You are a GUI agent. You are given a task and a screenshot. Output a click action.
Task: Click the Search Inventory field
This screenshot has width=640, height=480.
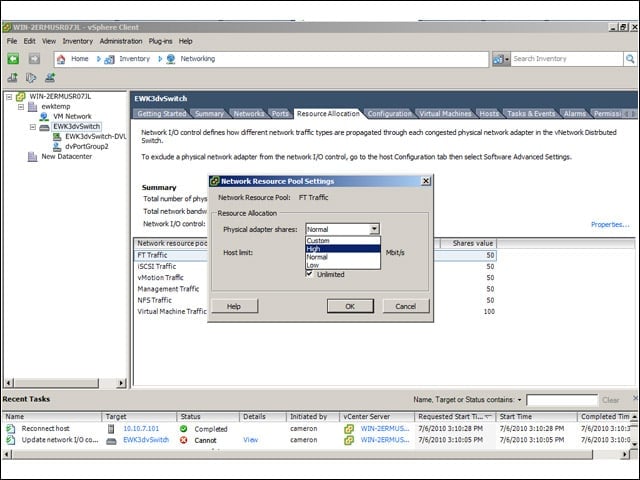567,59
